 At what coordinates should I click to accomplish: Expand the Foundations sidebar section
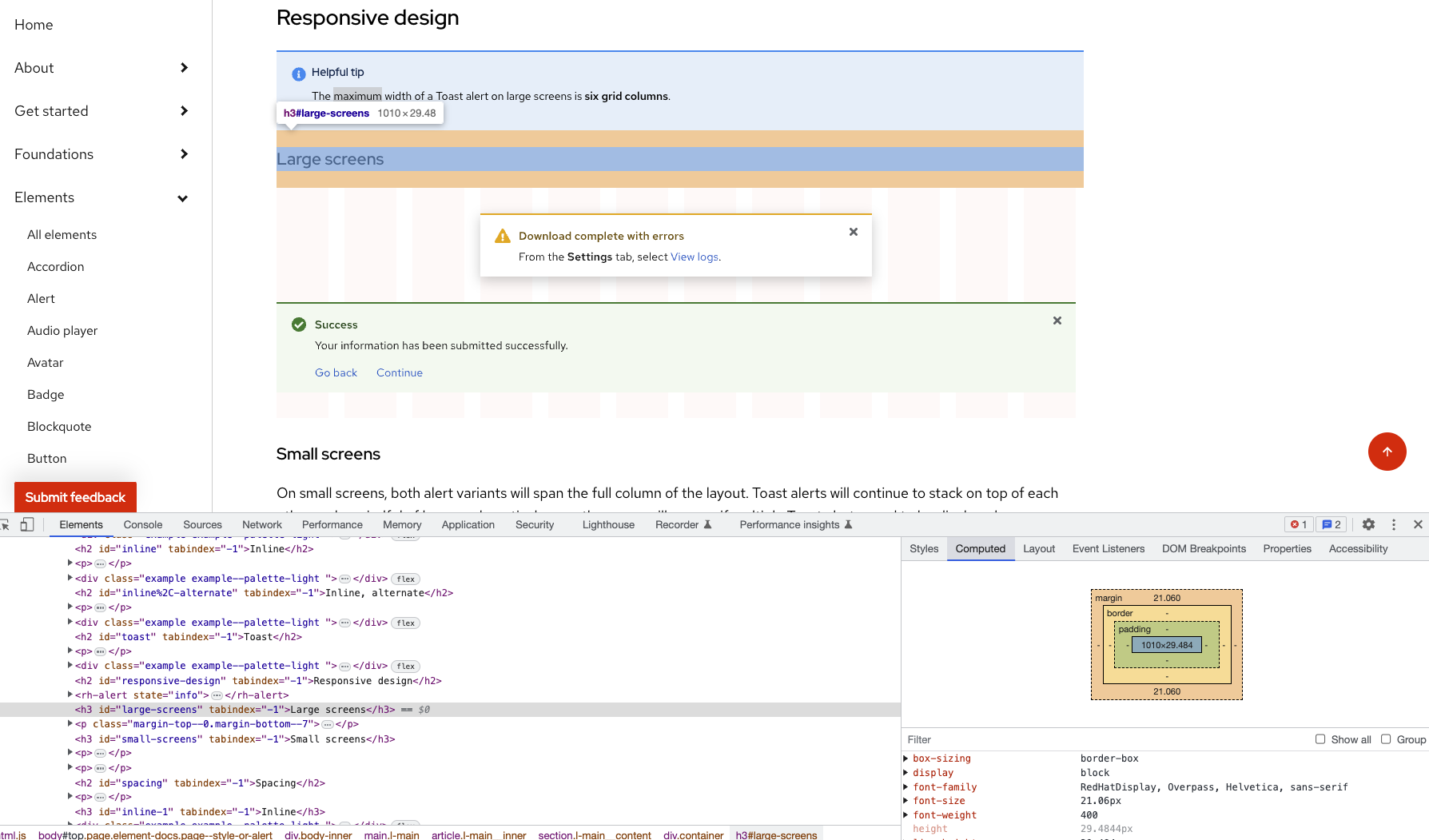coord(184,154)
